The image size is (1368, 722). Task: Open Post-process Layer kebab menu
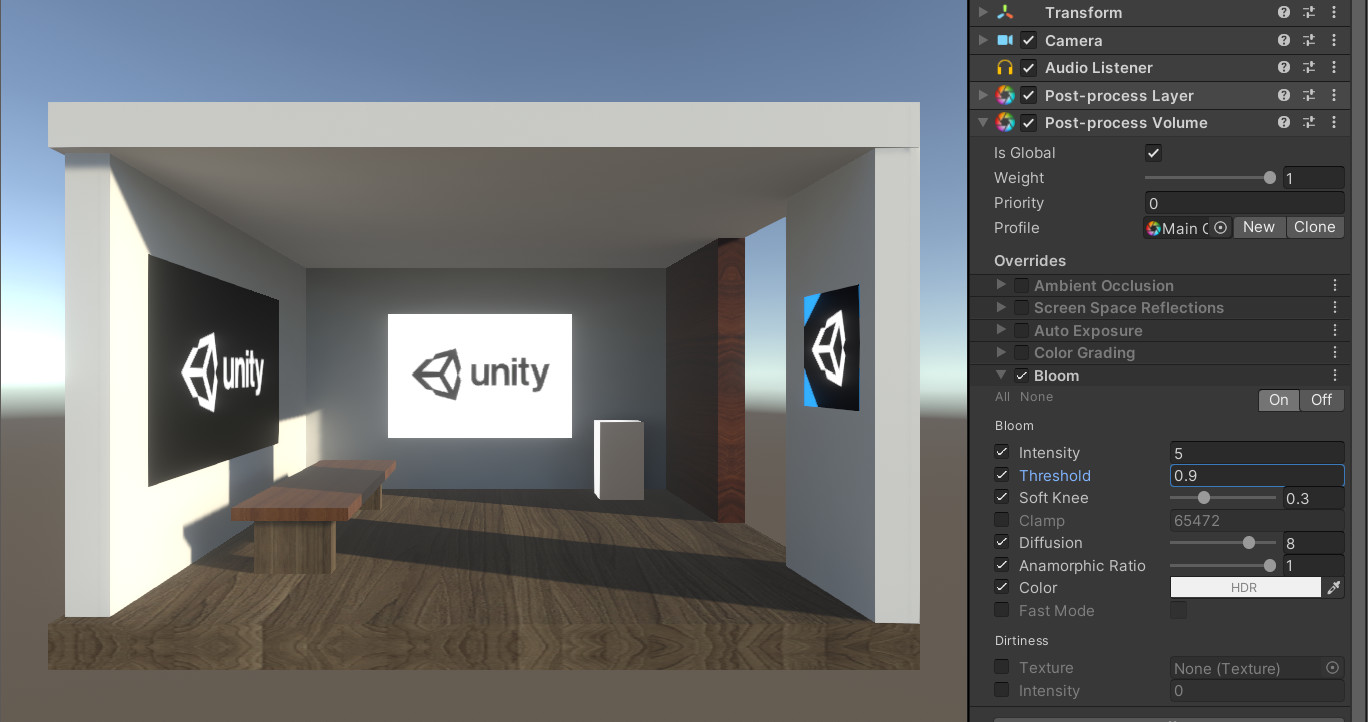[1334, 95]
